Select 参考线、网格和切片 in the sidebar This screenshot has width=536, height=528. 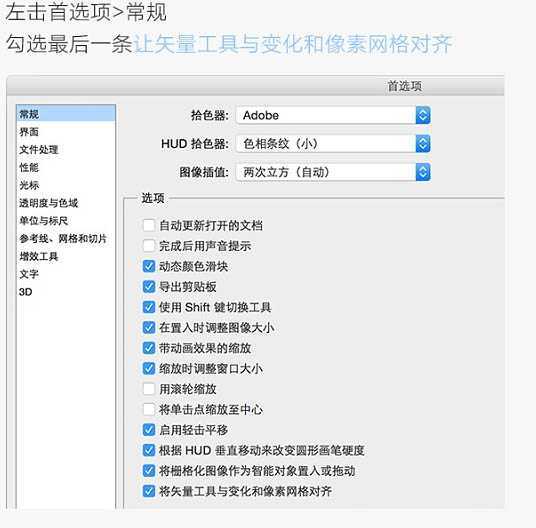coord(66,238)
